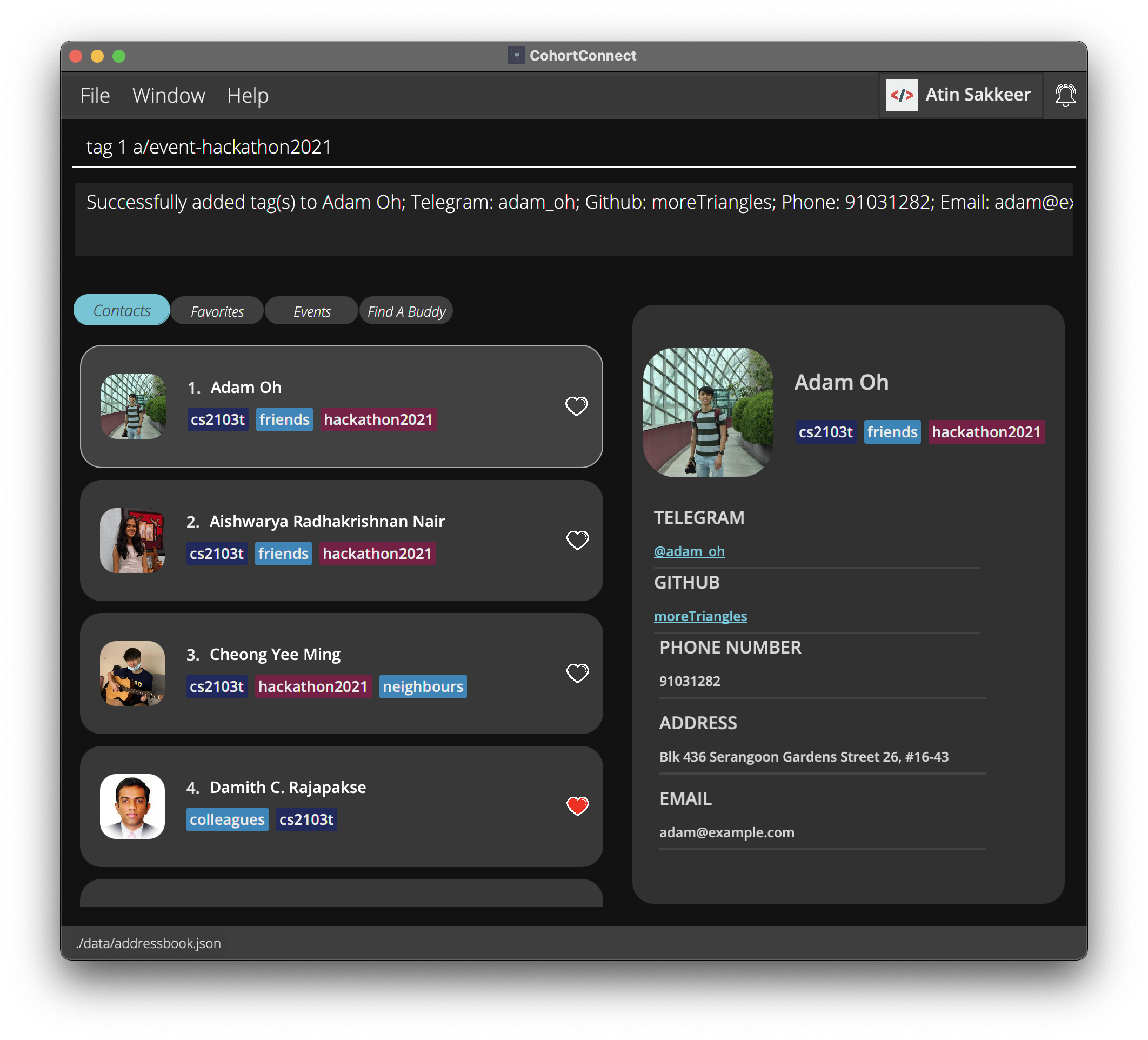
Task: Click Adam Oh's large profile photo
Action: 708,412
